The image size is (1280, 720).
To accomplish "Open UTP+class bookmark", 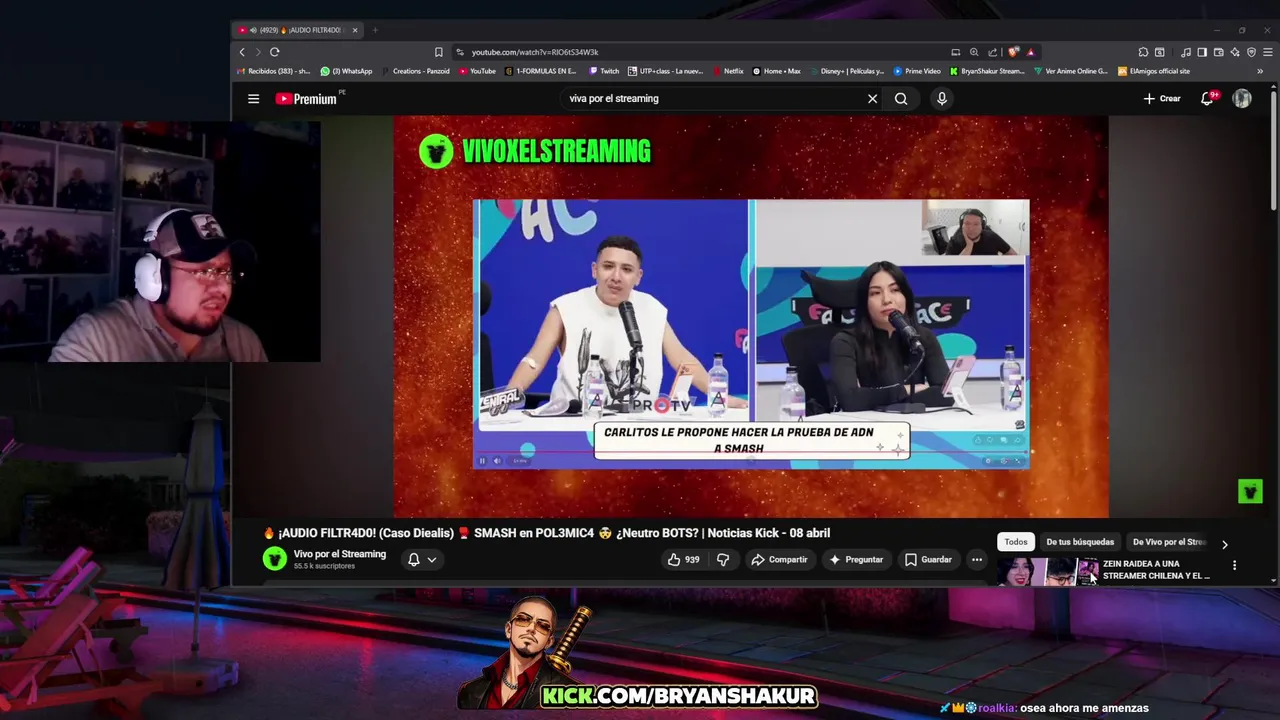I will [665, 71].
